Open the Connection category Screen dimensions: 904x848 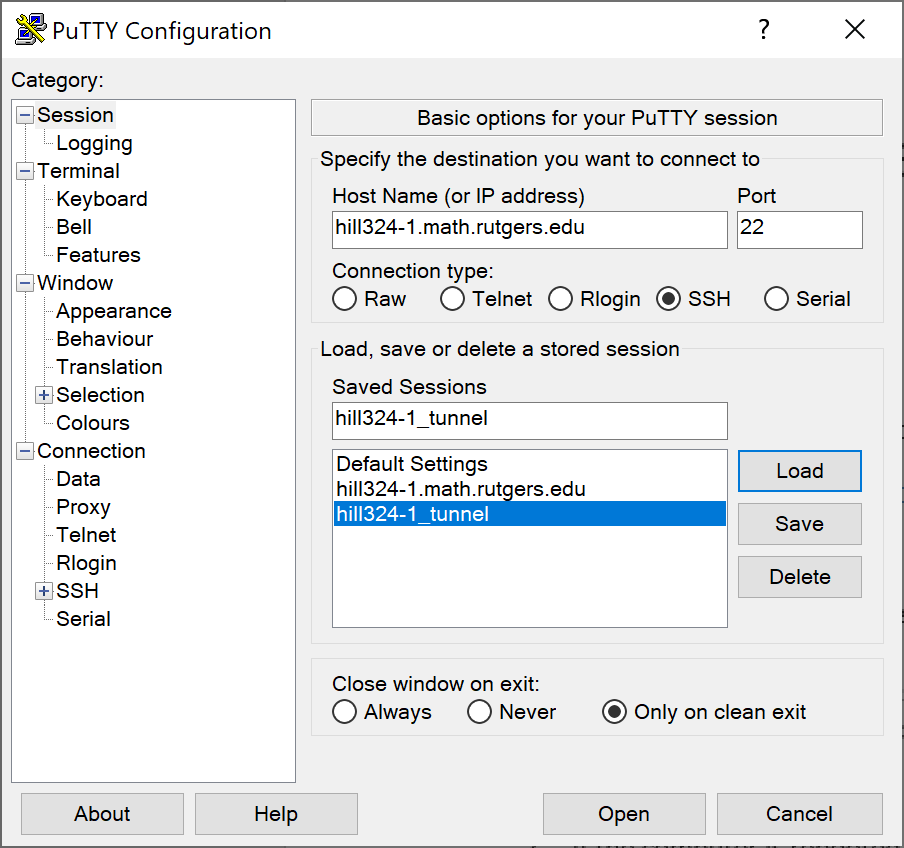(x=91, y=451)
